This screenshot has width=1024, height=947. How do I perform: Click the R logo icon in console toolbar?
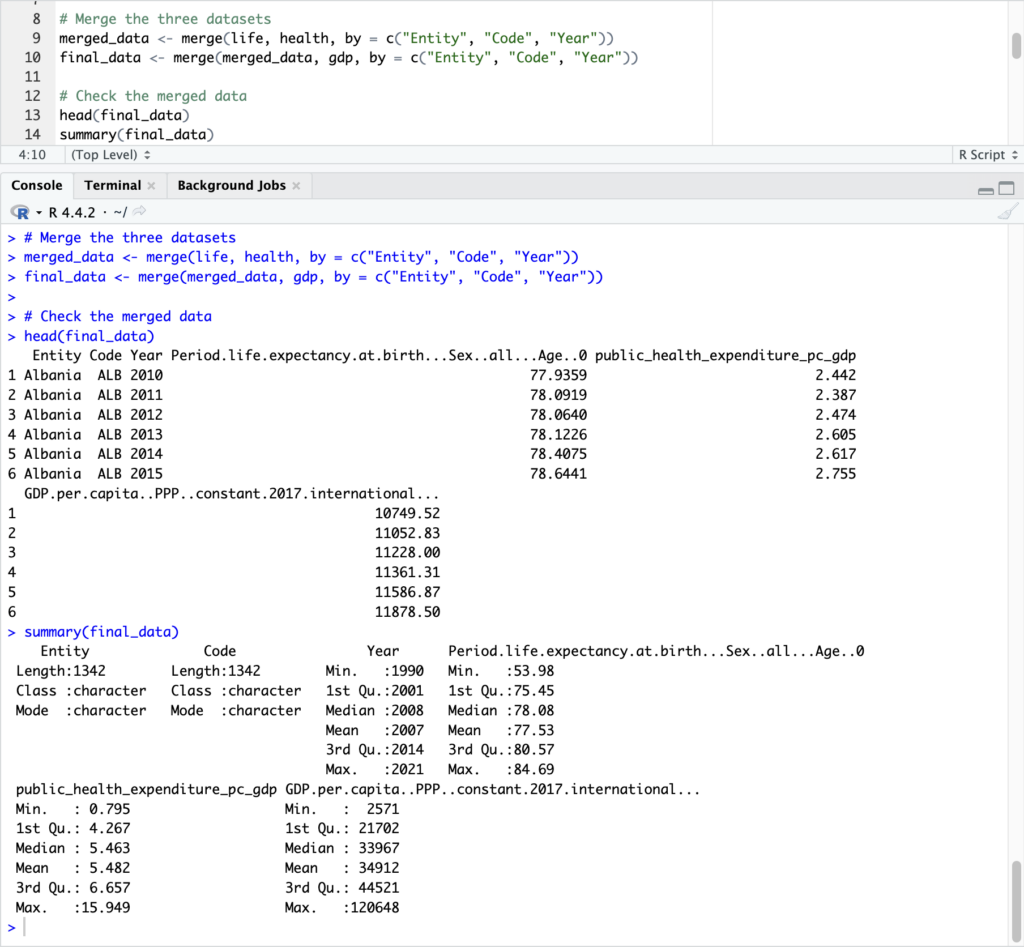click(19, 212)
